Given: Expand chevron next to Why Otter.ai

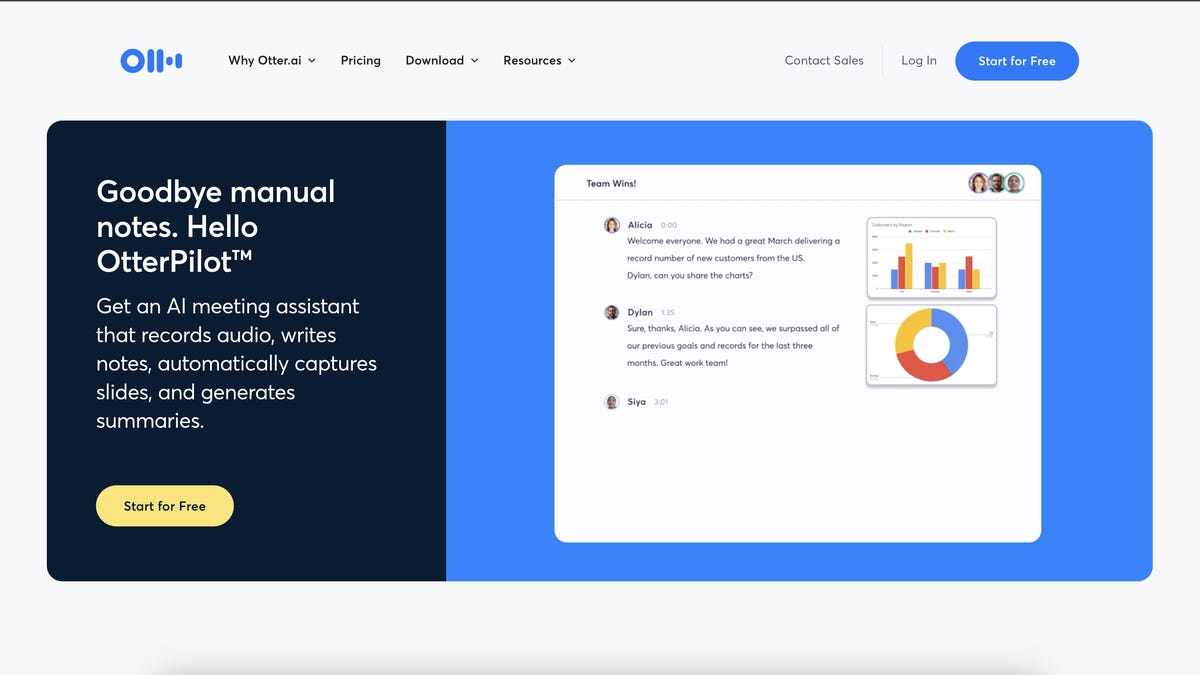Looking at the screenshot, I should pyautogui.click(x=311, y=61).
